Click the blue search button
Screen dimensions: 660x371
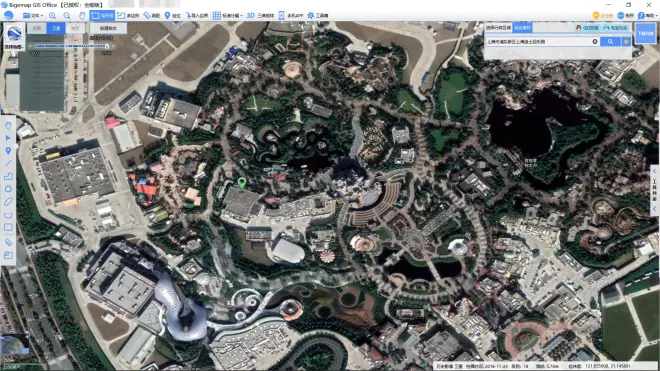point(610,42)
